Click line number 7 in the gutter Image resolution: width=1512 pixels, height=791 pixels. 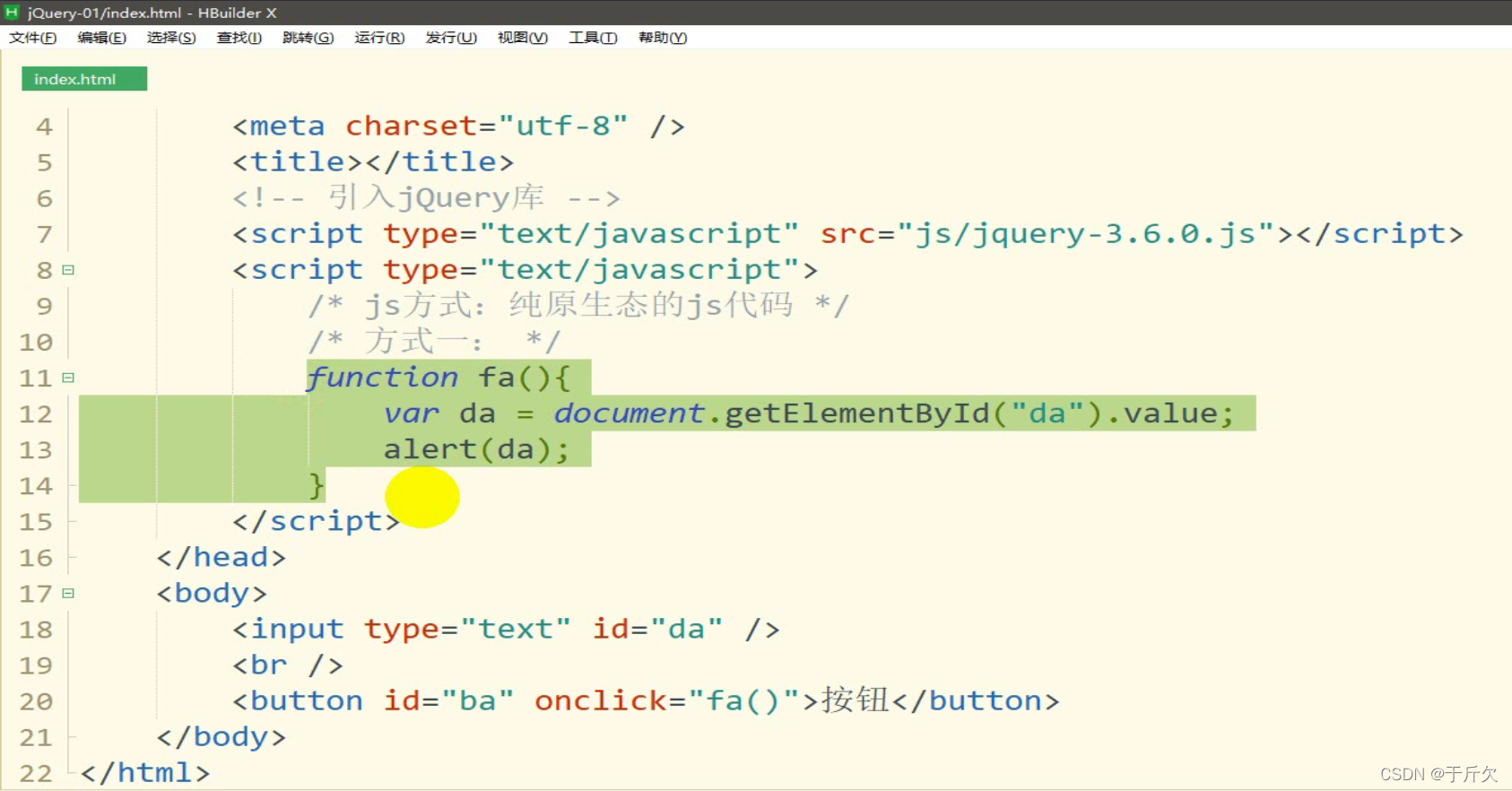click(44, 234)
